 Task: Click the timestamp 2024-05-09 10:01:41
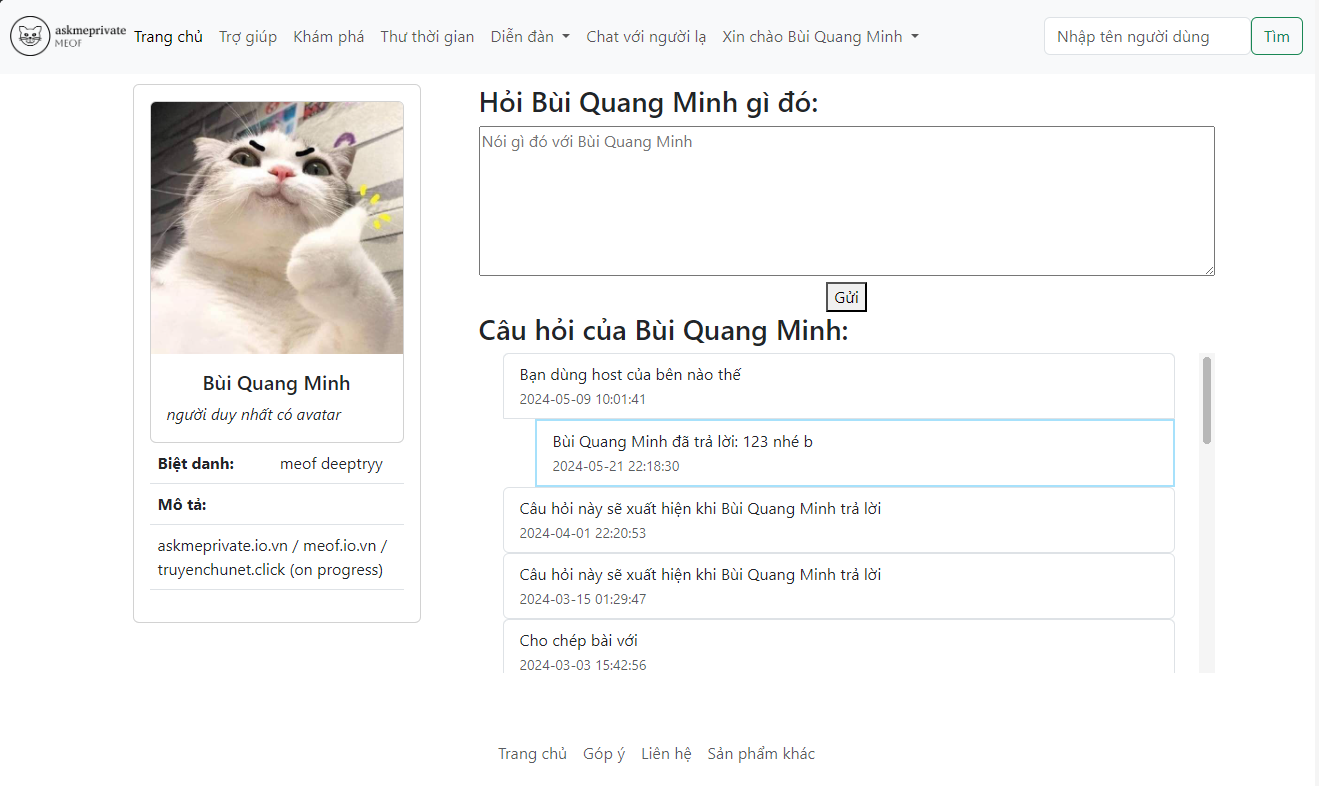click(x=582, y=399)
